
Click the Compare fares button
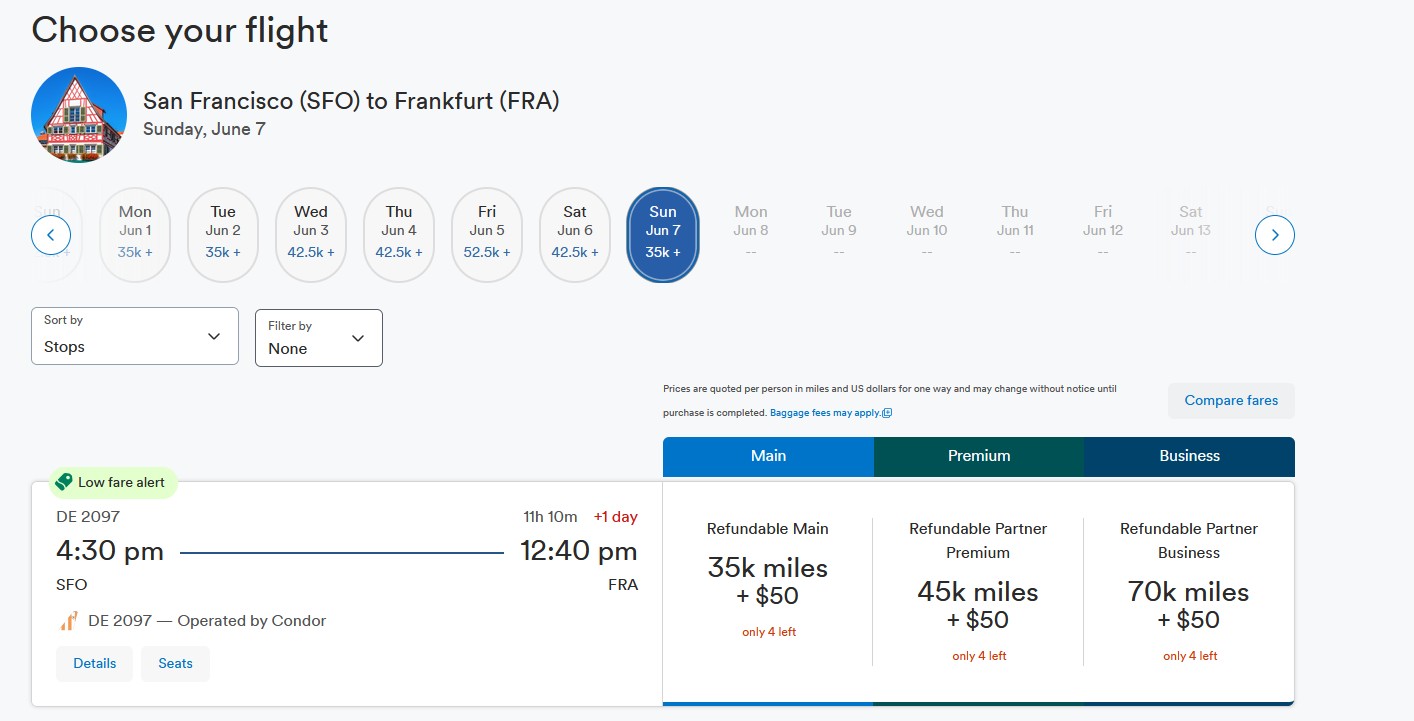1231,401
